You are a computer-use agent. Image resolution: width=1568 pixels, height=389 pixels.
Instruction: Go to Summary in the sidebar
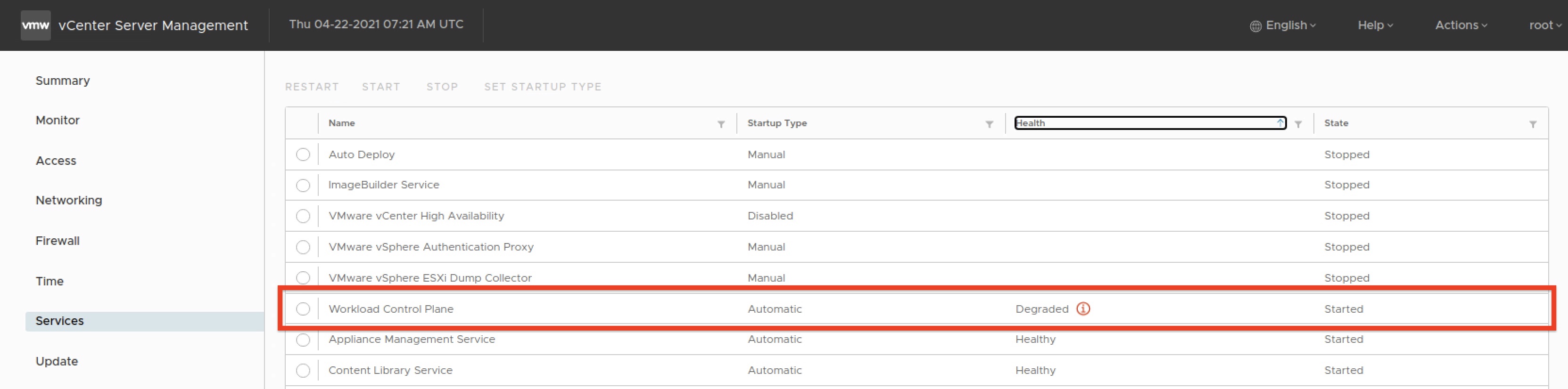tap(63, 81)
